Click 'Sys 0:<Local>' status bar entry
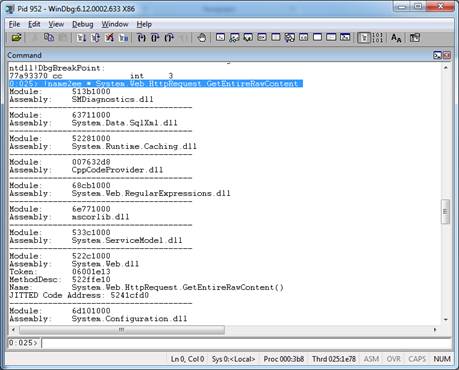This screenshot has width=459, height=370. [233, 359]
